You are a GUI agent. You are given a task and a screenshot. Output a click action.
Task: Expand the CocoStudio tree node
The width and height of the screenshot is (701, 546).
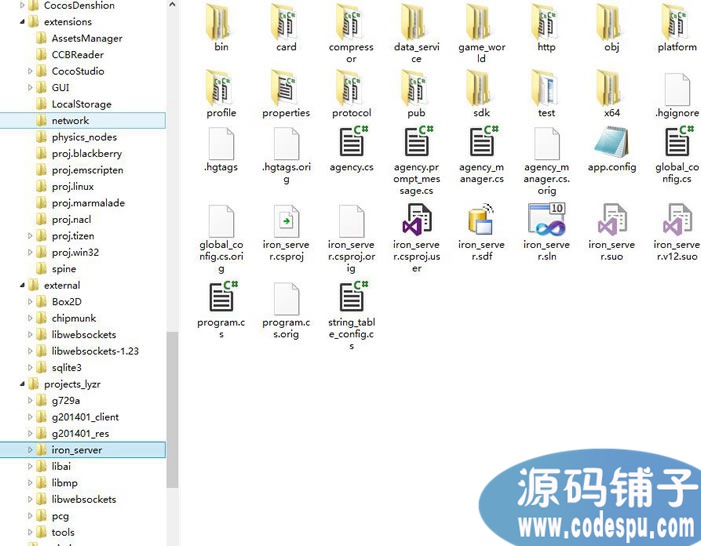tap(30, 71)
